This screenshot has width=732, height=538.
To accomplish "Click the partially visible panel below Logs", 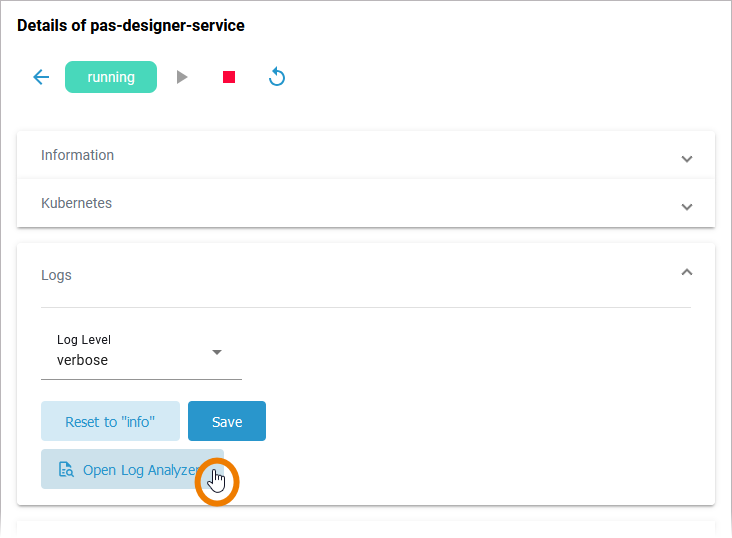I will tap(366, 529).
